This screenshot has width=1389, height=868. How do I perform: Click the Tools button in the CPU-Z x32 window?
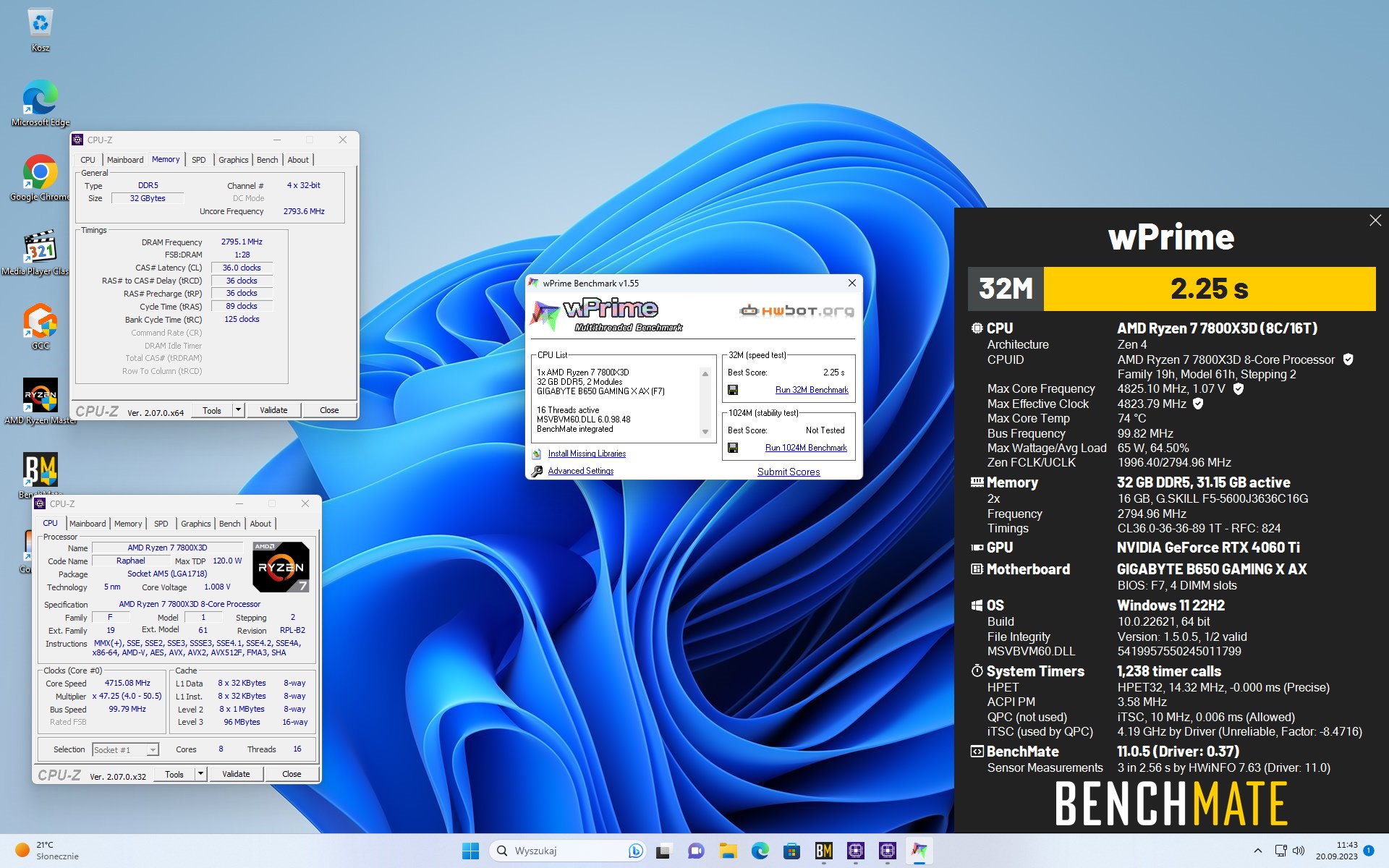pyautogui.click(x=174, y=774)
